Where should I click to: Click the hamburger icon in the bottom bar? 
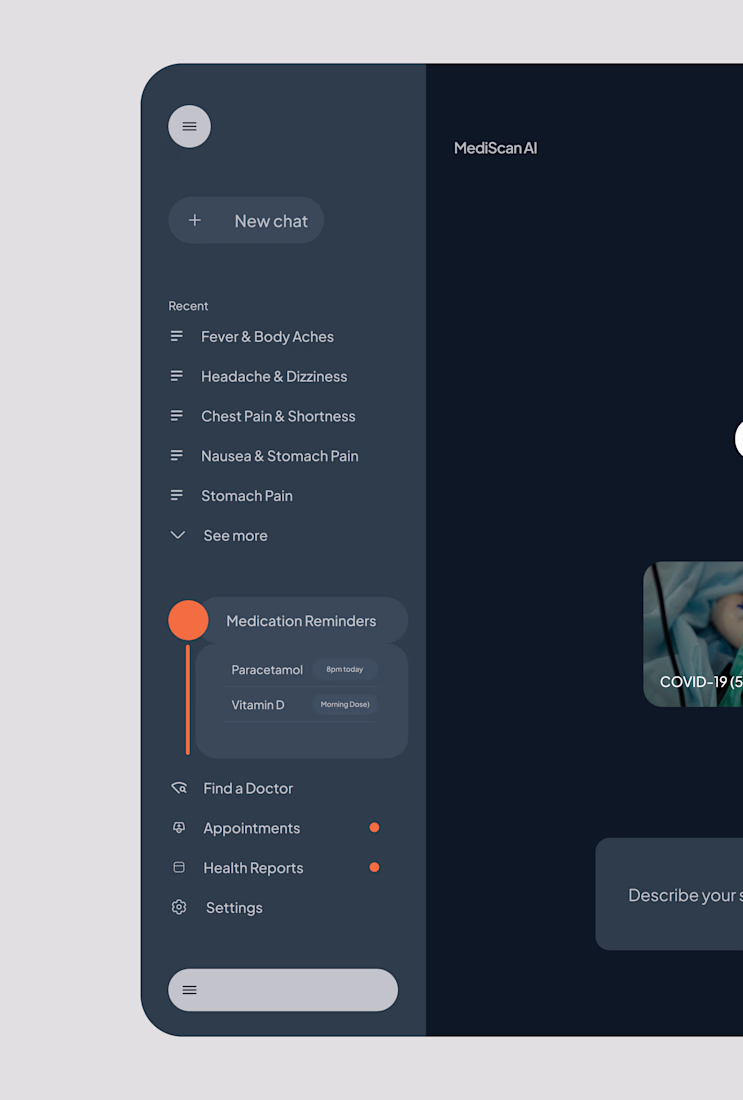tap(189, 990)
